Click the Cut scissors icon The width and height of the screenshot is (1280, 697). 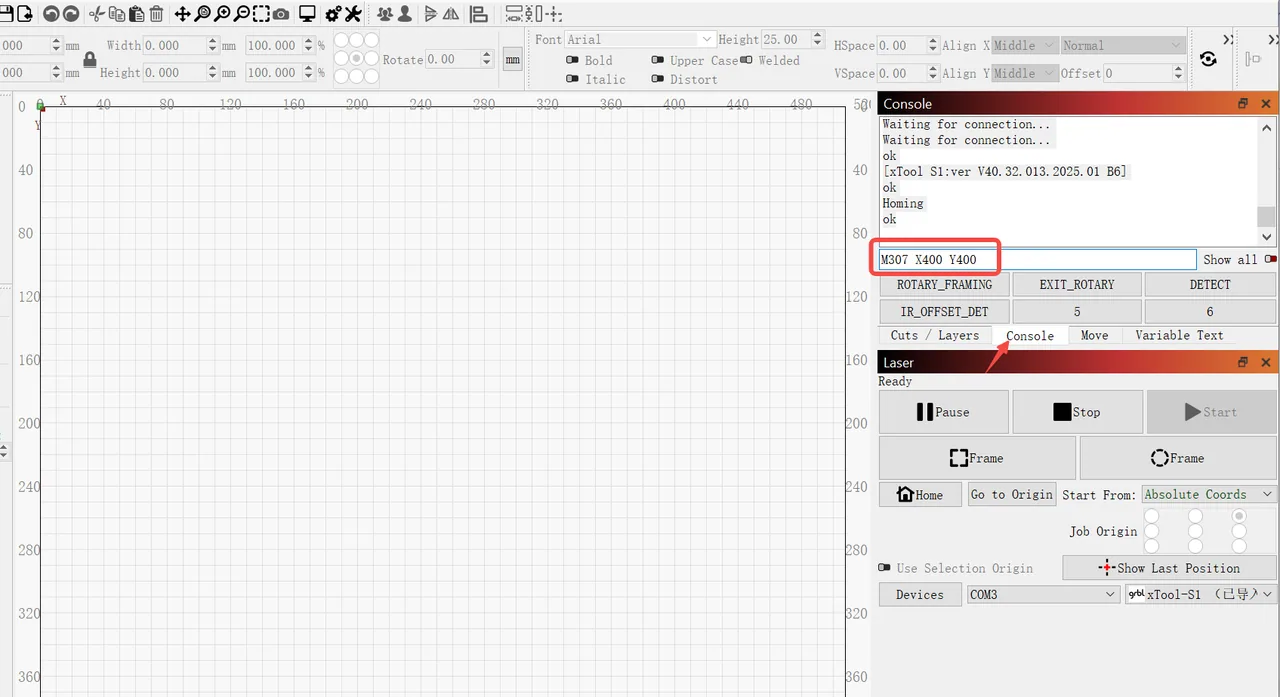97,14
